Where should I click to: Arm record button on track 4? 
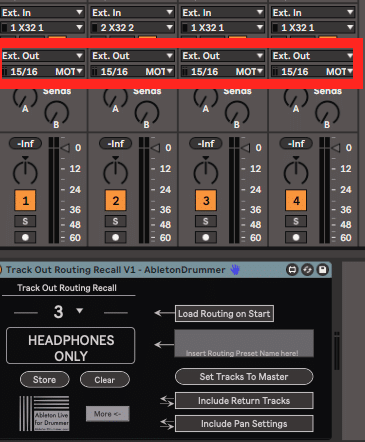pyautogui.click(x=296, y=237)
